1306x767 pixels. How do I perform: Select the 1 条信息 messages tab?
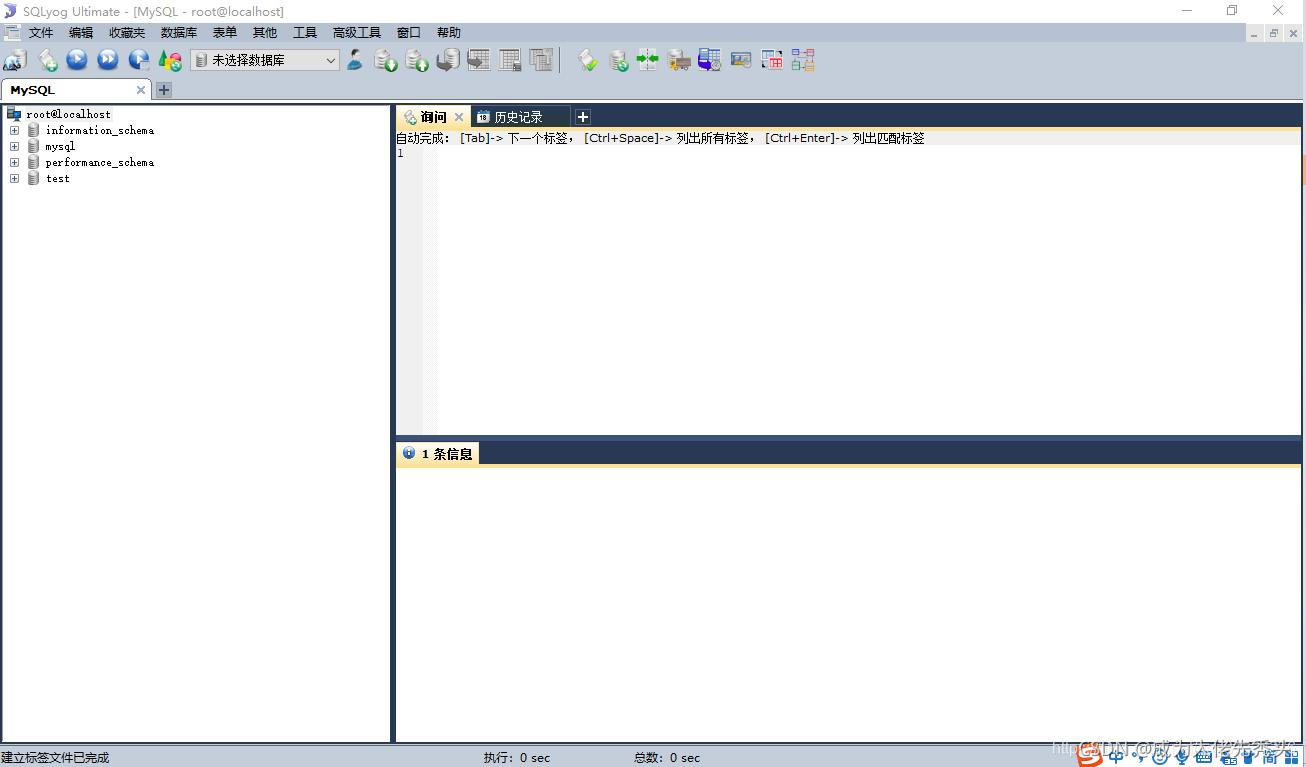[x=438, y=454]
